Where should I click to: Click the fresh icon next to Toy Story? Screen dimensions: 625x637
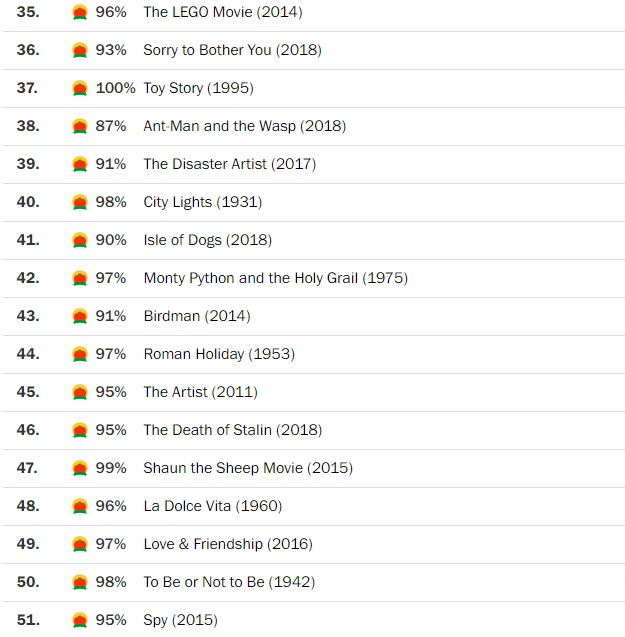[80, 88]
